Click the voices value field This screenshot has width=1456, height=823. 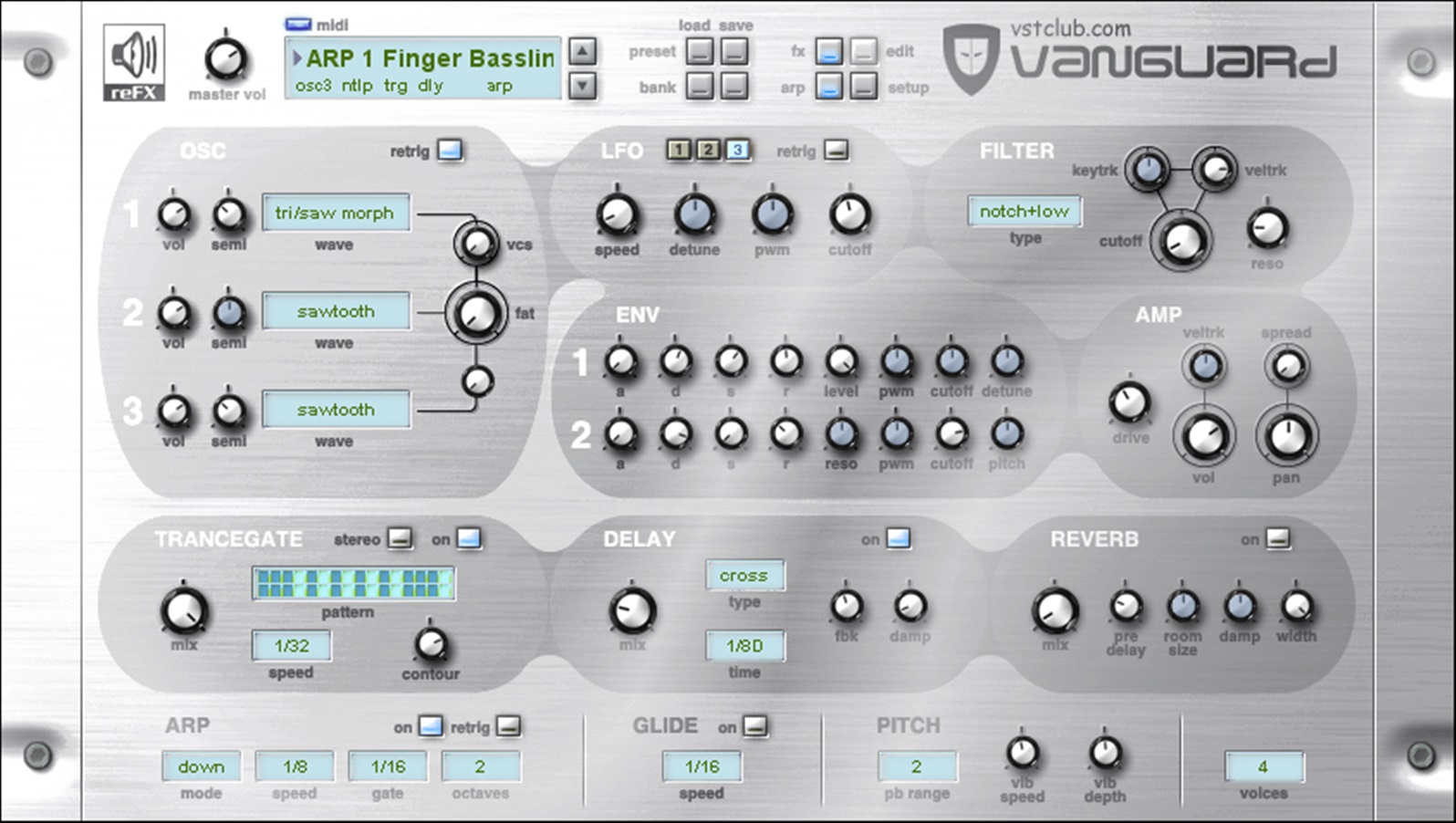[x=1264, y=766]
